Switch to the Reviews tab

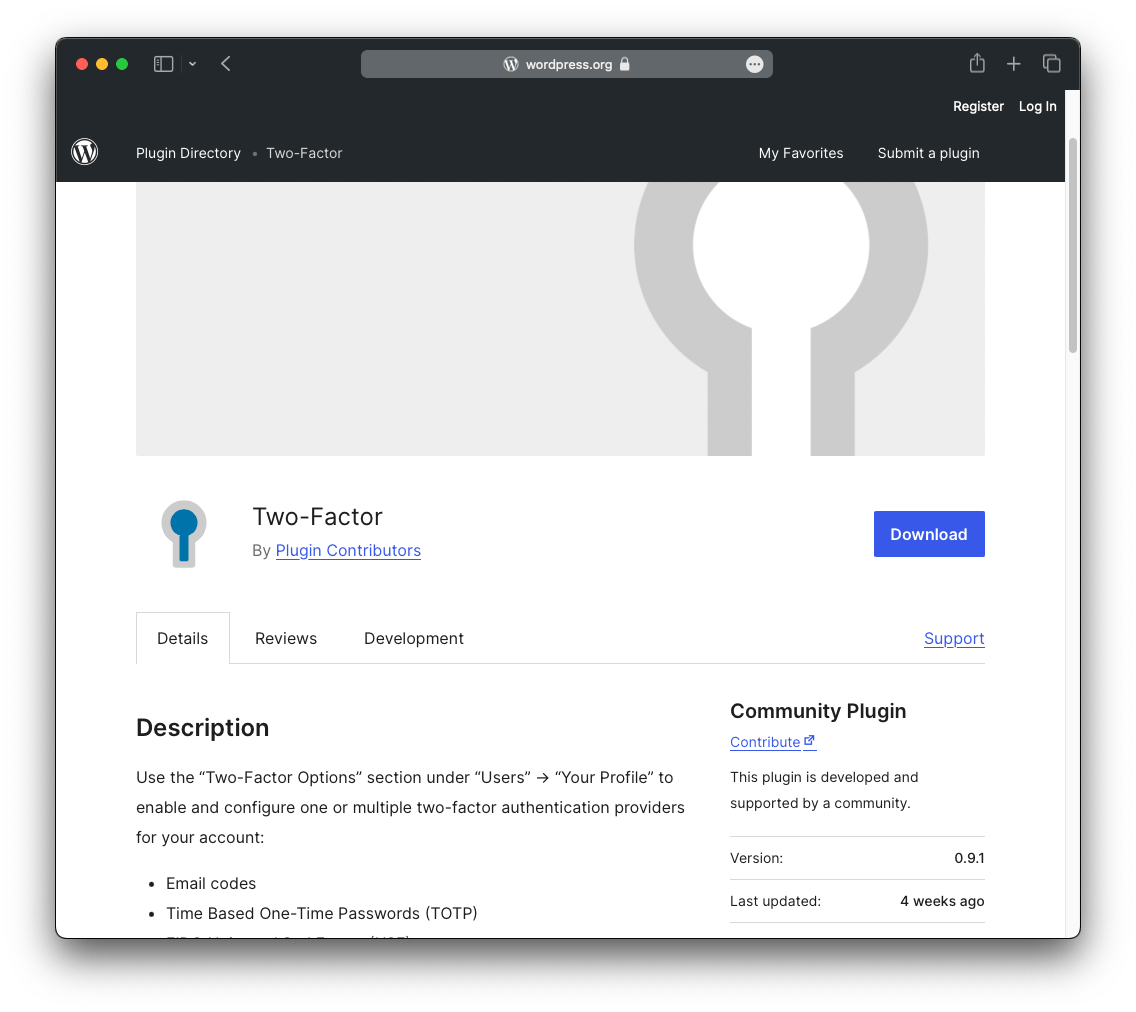pyautogui.click(x=286, y=638)
